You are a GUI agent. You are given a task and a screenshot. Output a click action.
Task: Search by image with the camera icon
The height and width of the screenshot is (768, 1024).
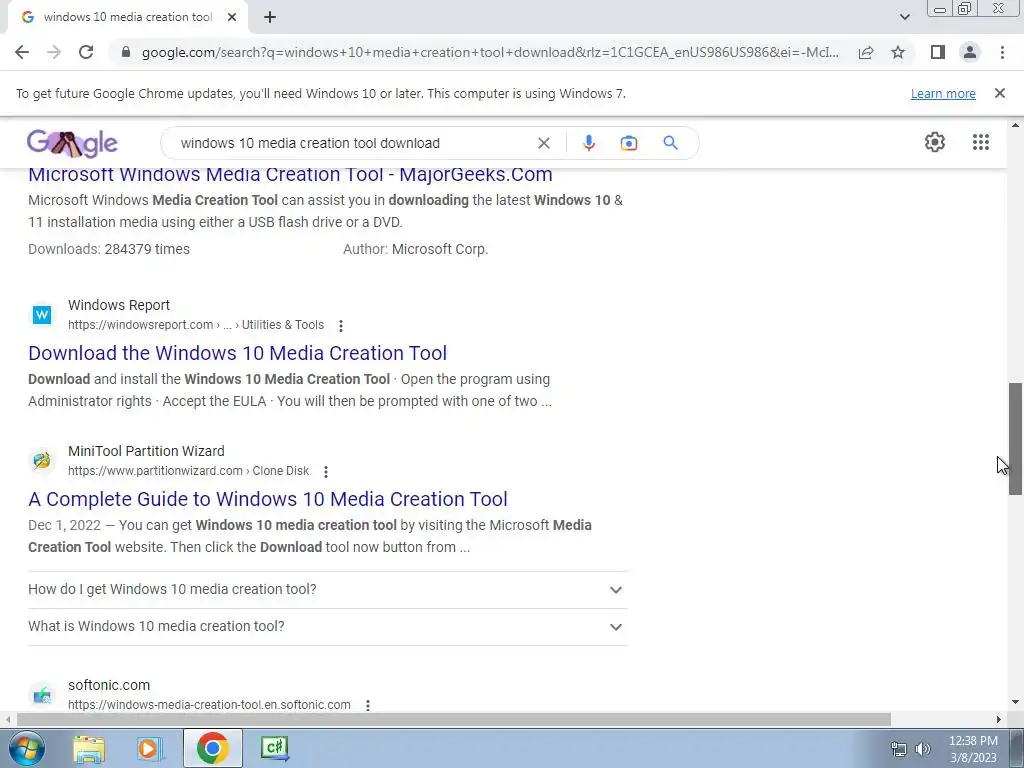[629, 143]
